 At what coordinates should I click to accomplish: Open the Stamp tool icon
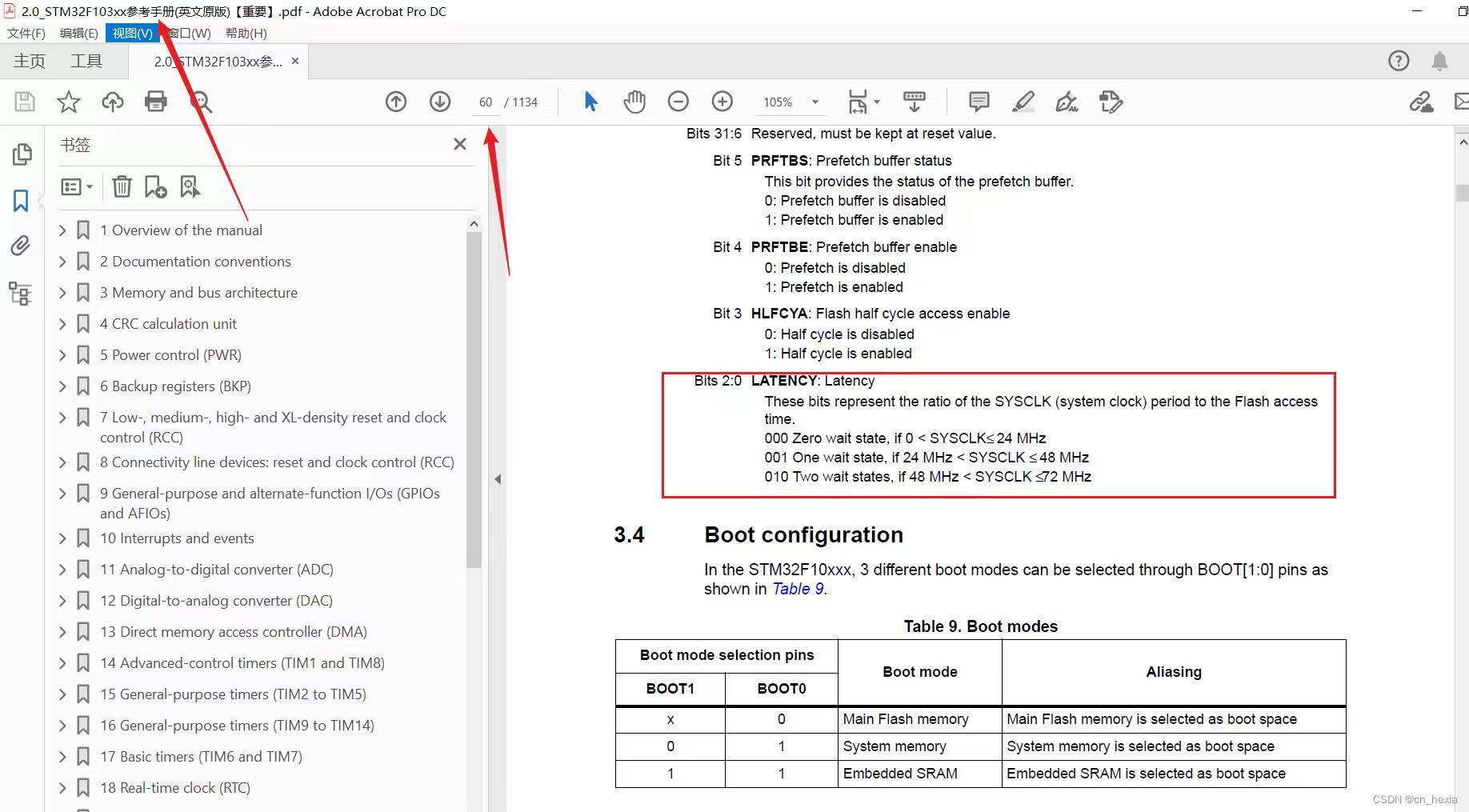[x=1111, y=102]
